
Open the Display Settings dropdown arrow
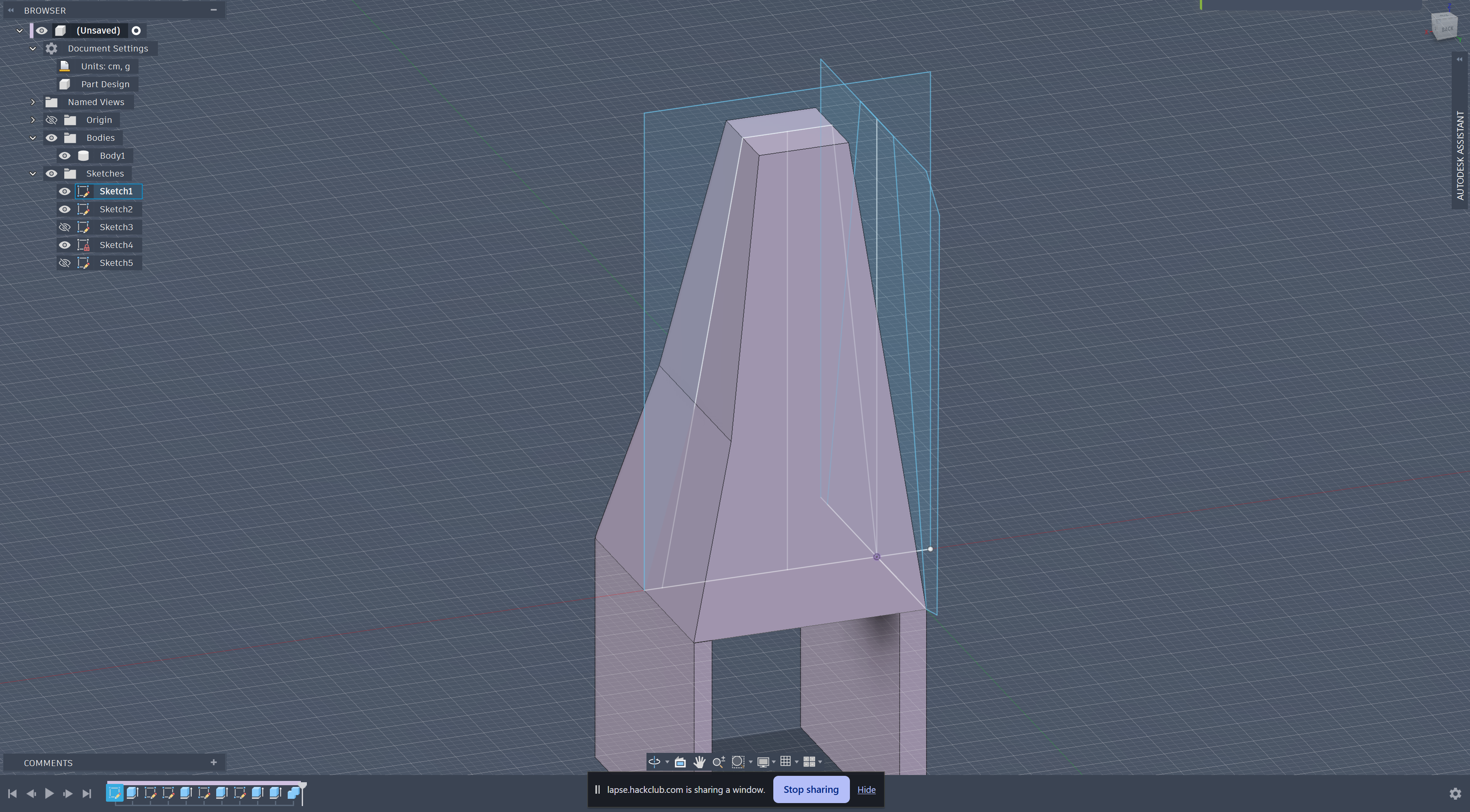(773, 762)
